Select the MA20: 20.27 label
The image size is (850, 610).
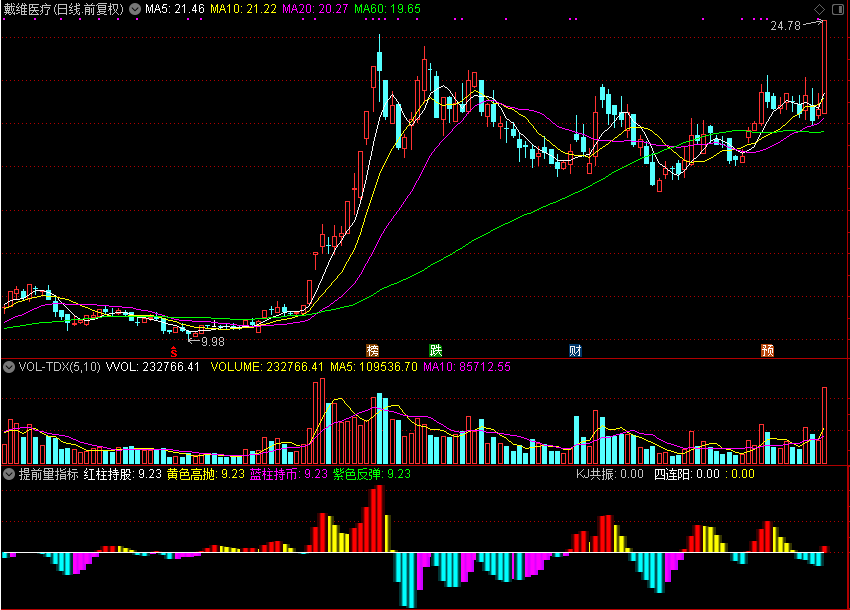(315, 9)
